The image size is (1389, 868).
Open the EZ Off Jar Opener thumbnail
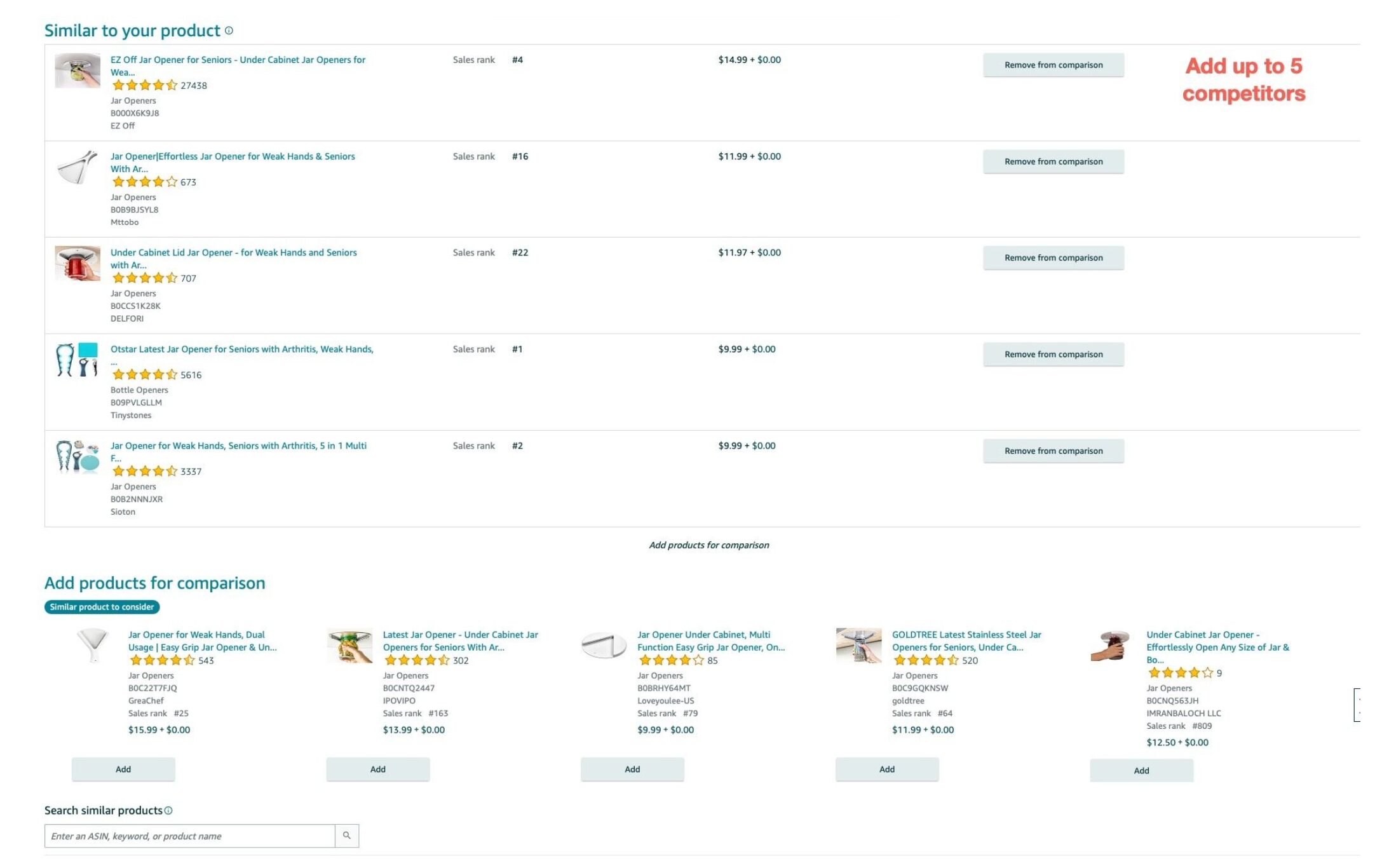coord(78,71)
